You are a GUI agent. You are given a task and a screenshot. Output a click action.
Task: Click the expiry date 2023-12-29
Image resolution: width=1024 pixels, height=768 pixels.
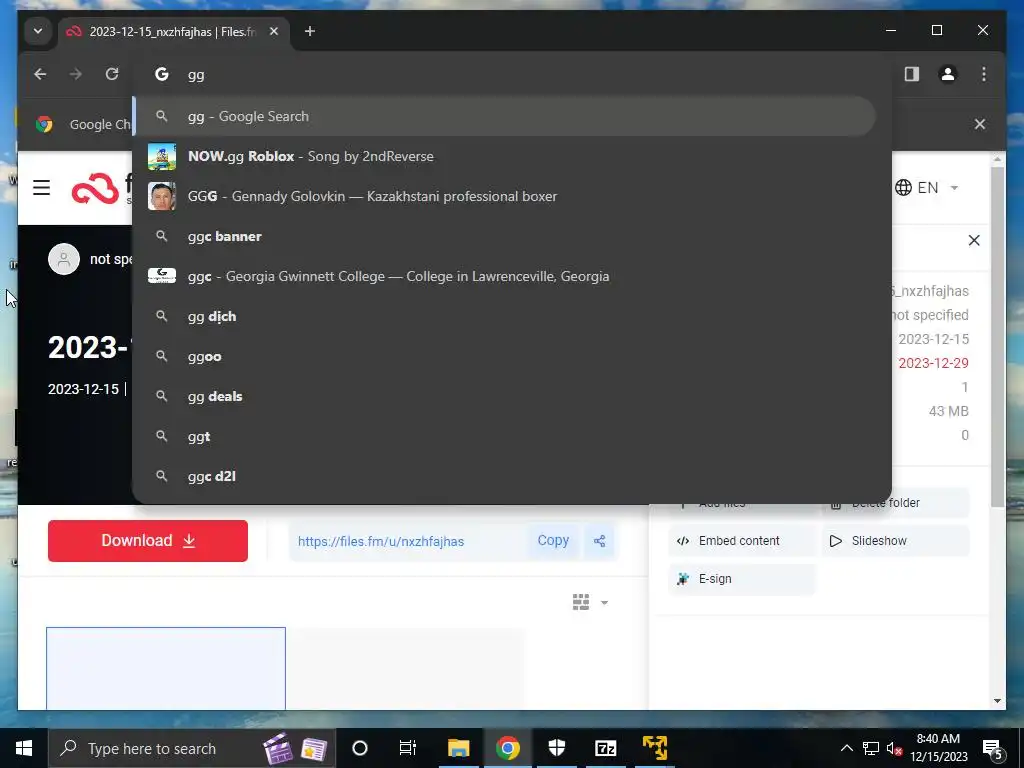(x=933, y=363)
